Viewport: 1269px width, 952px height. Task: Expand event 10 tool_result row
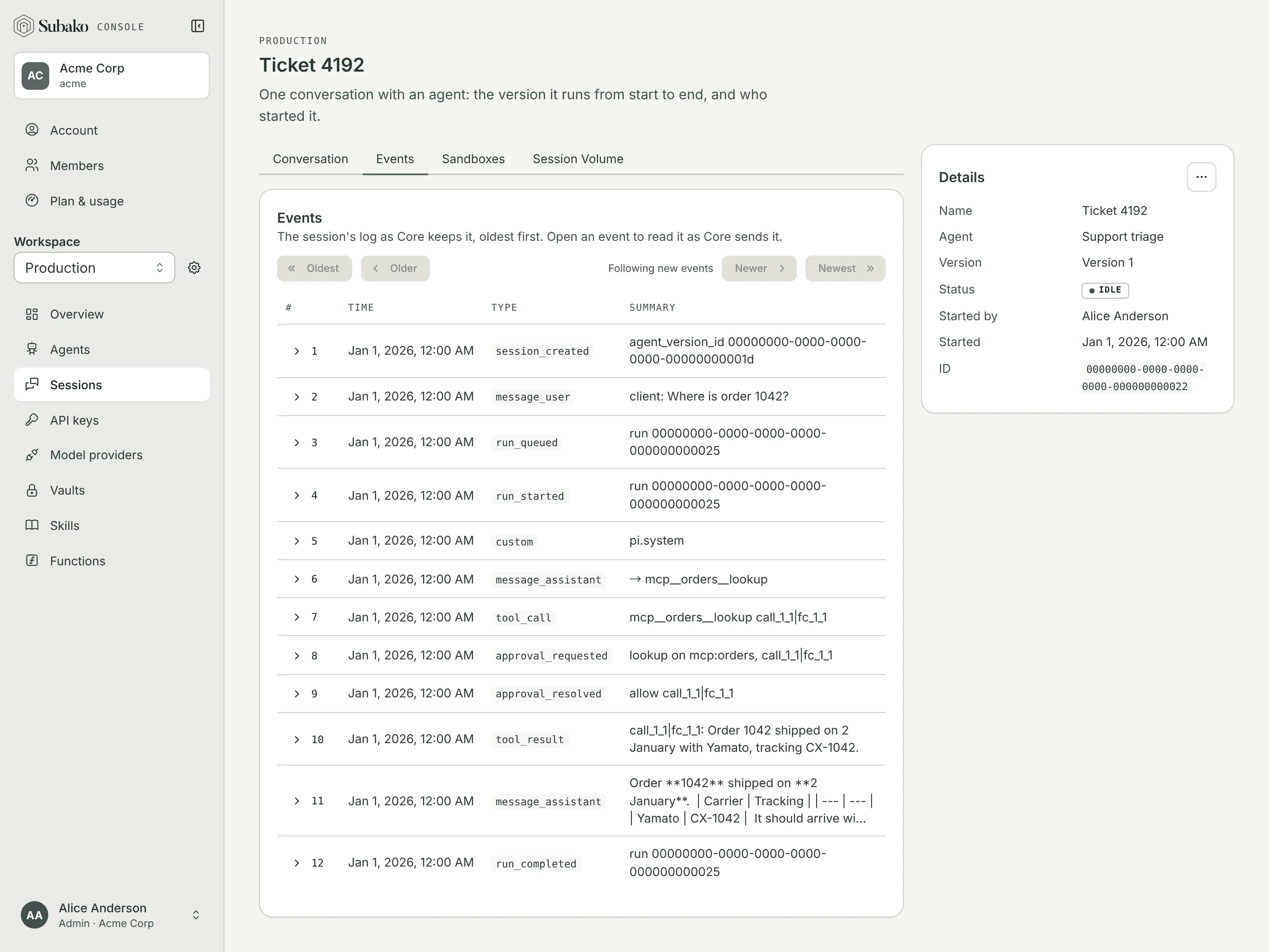click(x=297, y=739)
